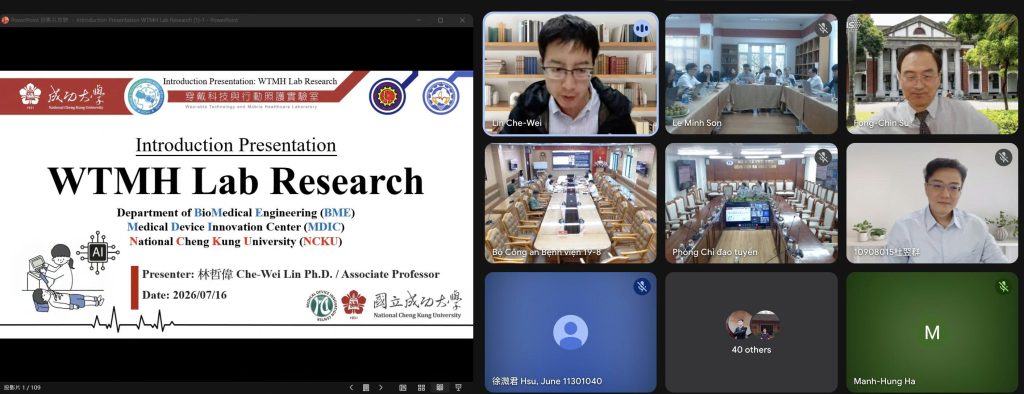Click Lin Che-Wei's speaking audio indicator

point(641,29)
